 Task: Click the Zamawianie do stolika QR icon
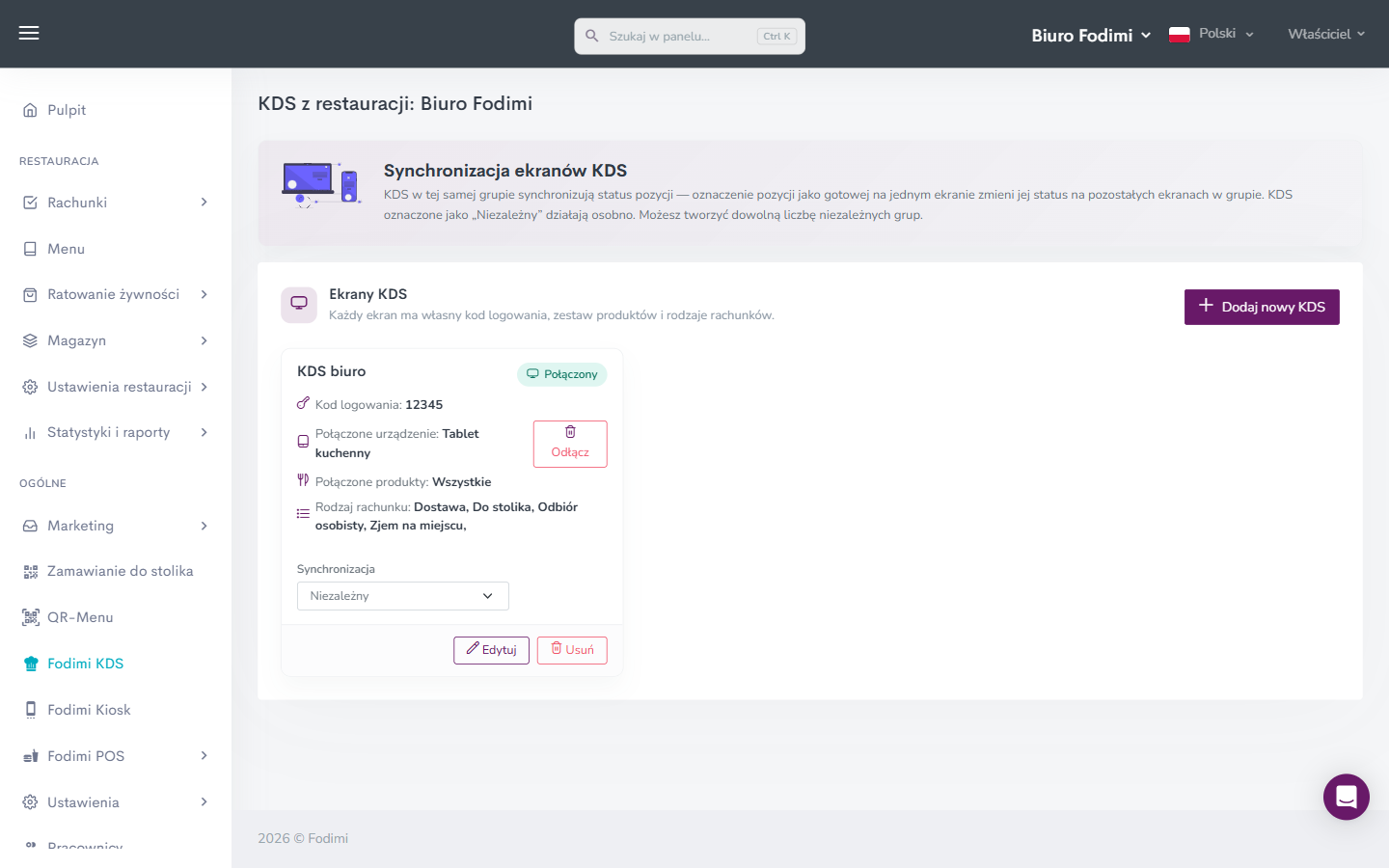tap(30, 571)
